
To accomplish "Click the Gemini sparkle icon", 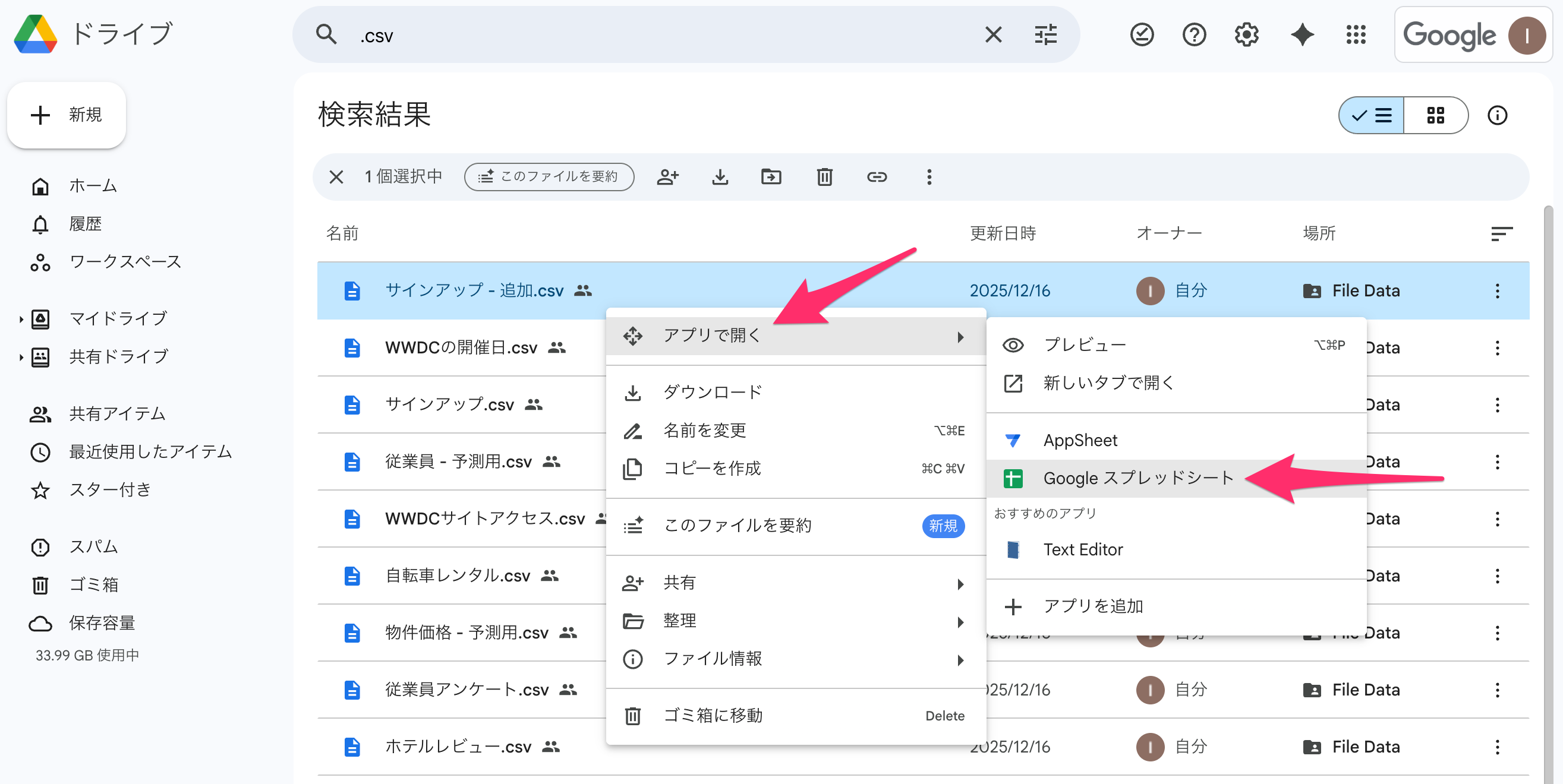I will pos(1302,34).
